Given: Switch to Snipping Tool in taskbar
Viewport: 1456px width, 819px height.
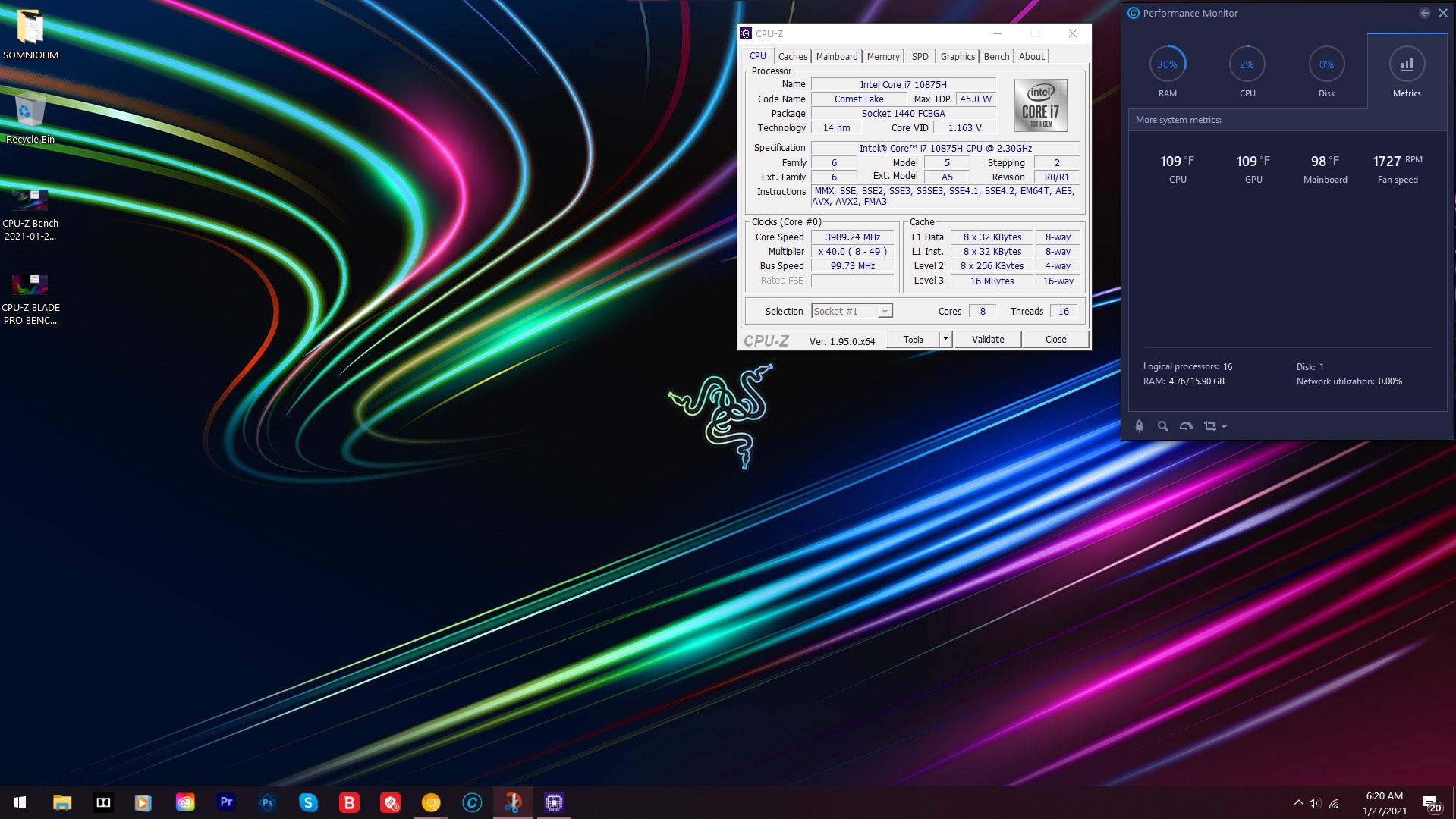Looking at the screenshot, I should click(x=513, y=802).
